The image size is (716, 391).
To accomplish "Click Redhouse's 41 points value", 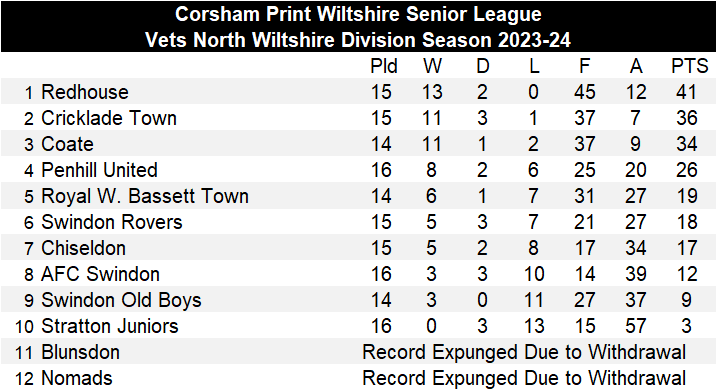I will tap(686, 92).
